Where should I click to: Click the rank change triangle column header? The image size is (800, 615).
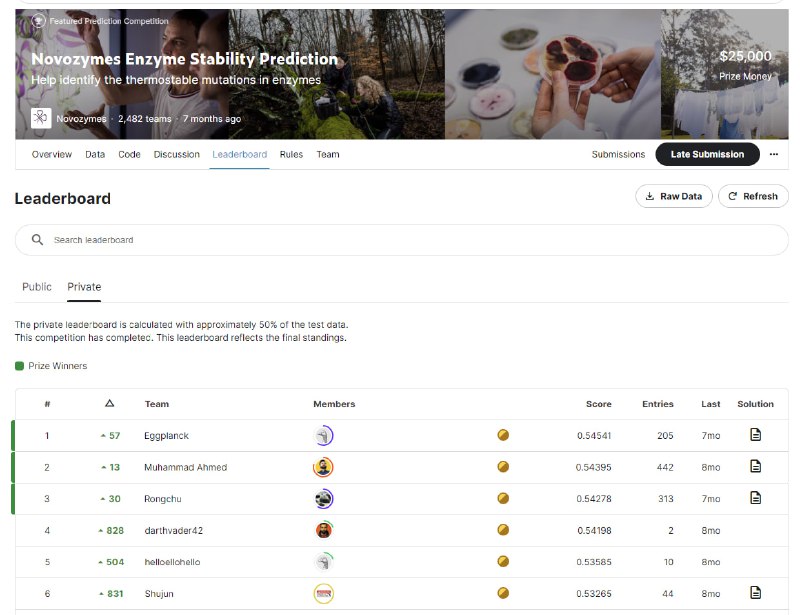coord(109,404)
